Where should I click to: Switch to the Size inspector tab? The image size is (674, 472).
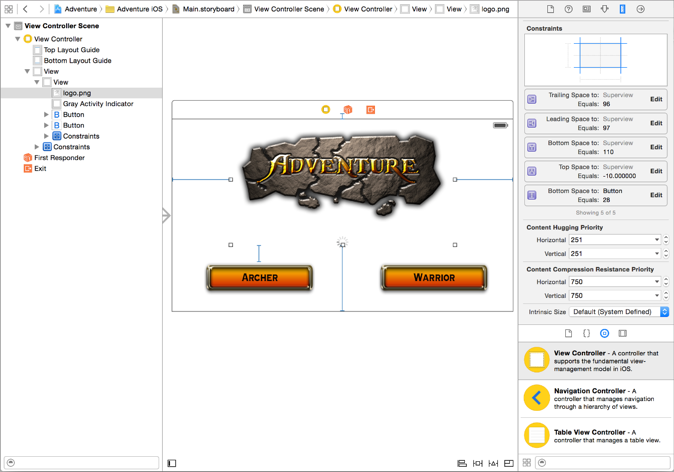[622, 9]
